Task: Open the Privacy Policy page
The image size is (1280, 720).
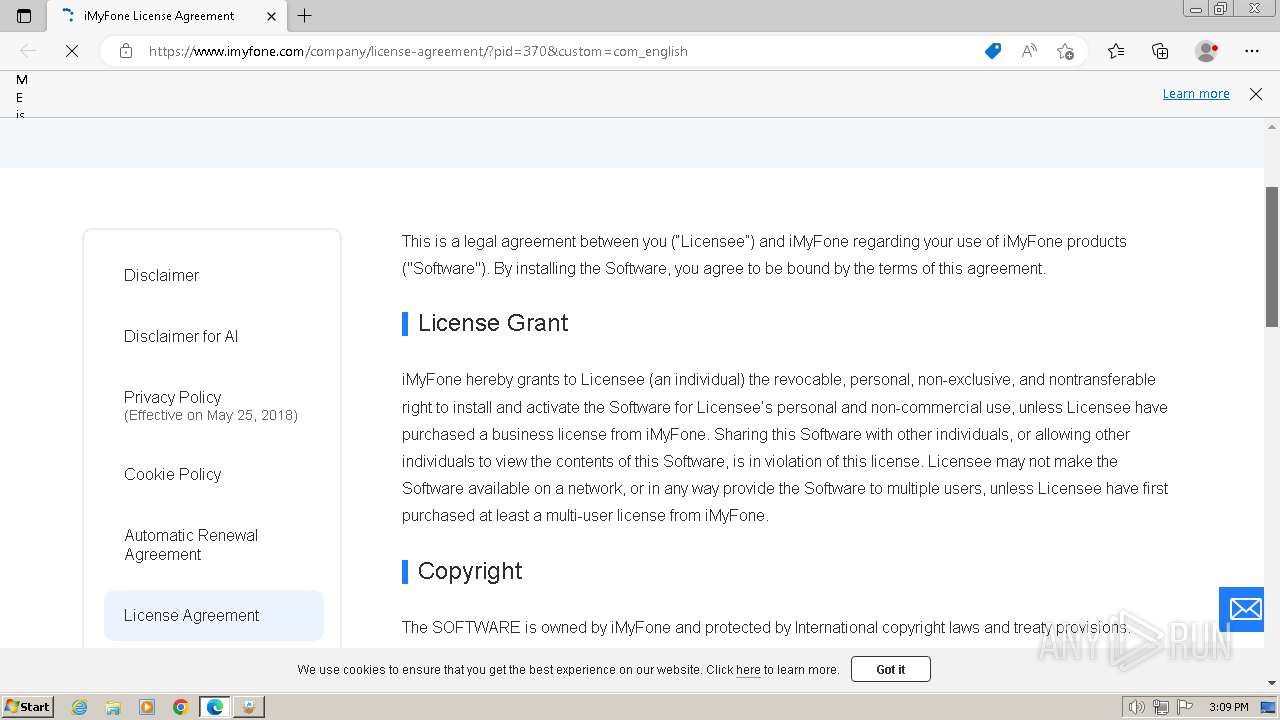Action: click(172, 397)
